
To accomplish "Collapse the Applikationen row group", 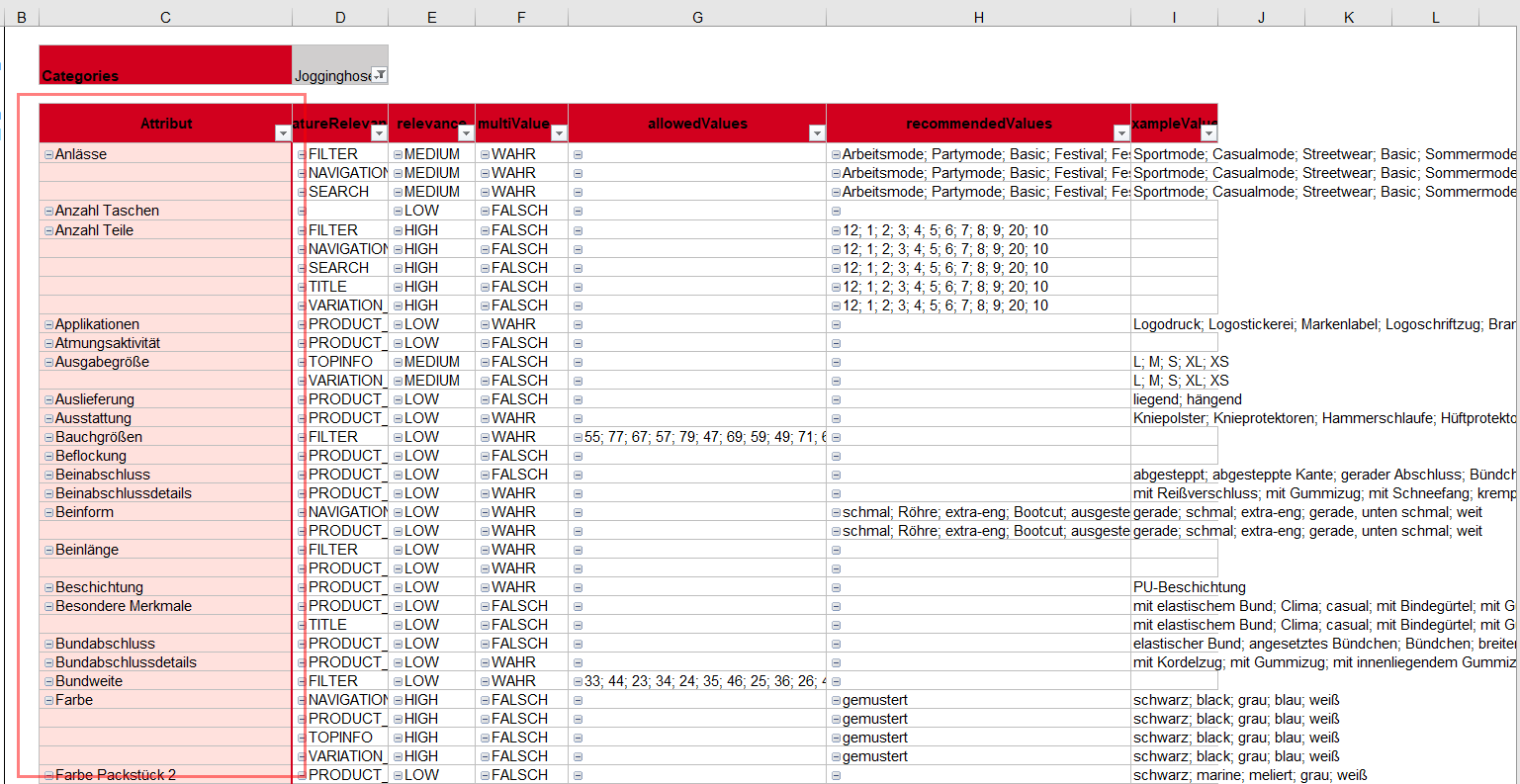I will click(x=48, y=325).
